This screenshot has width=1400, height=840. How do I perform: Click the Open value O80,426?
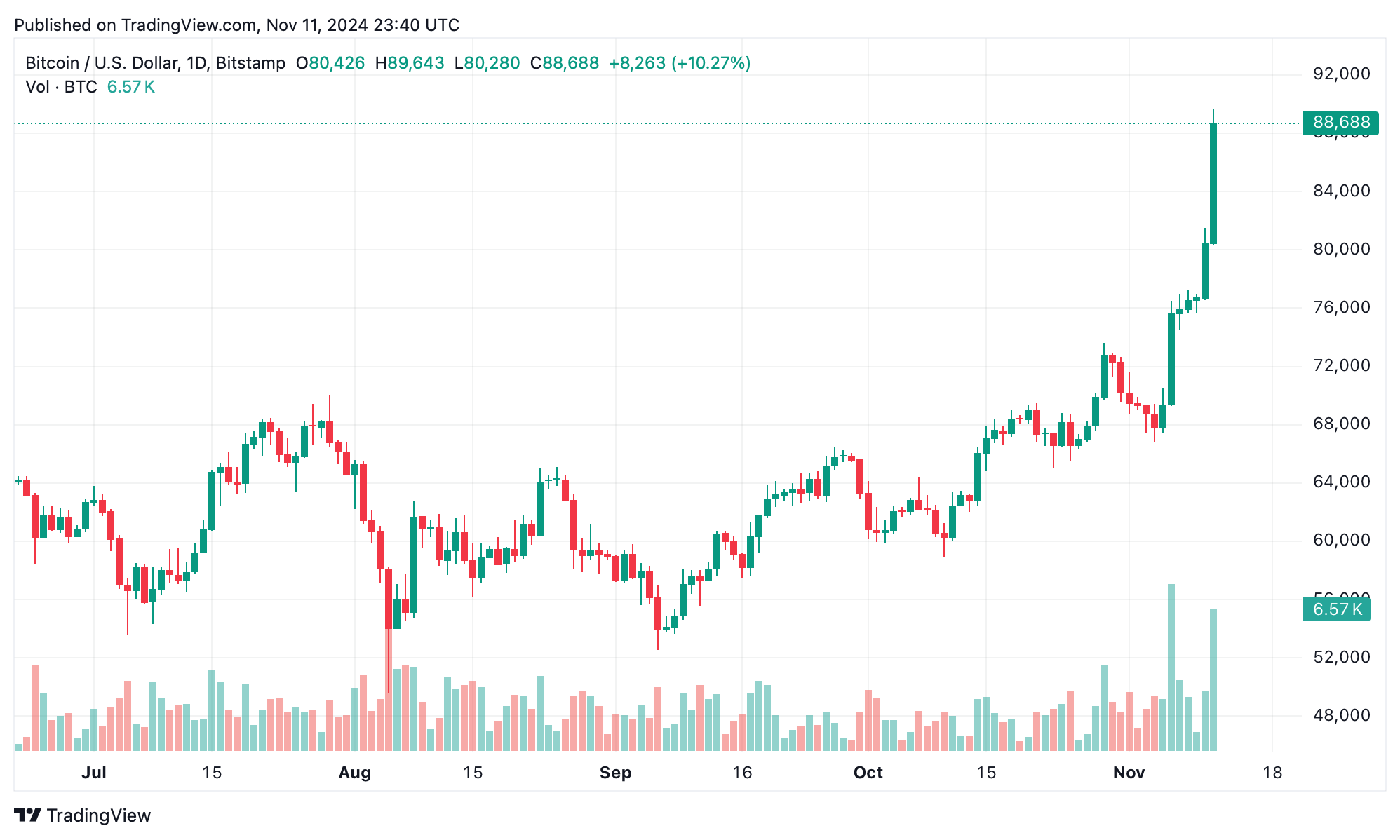coord(330,63)
